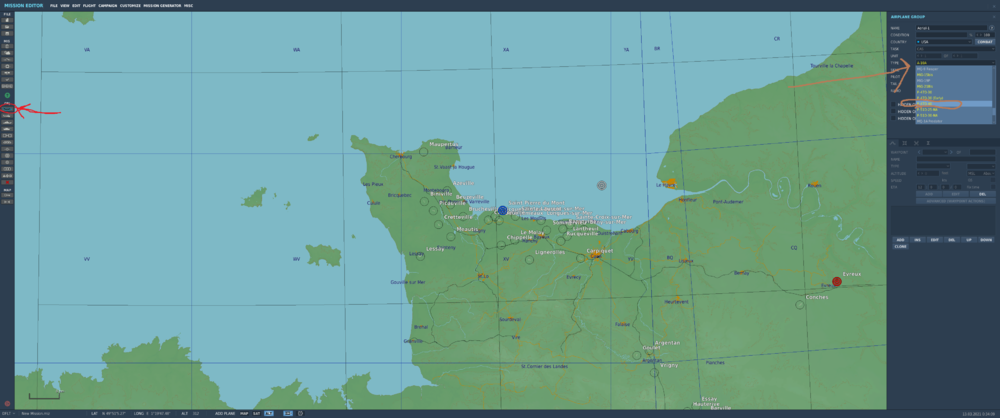This screenshot has width=1000, height=418.
Task: Open the DFLT dropdown in status bar
Action: coord(8,413)
